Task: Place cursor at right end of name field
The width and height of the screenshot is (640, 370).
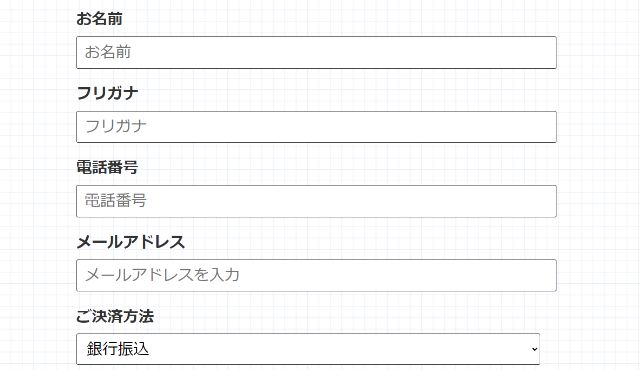Action: click(x=549, y=52)
